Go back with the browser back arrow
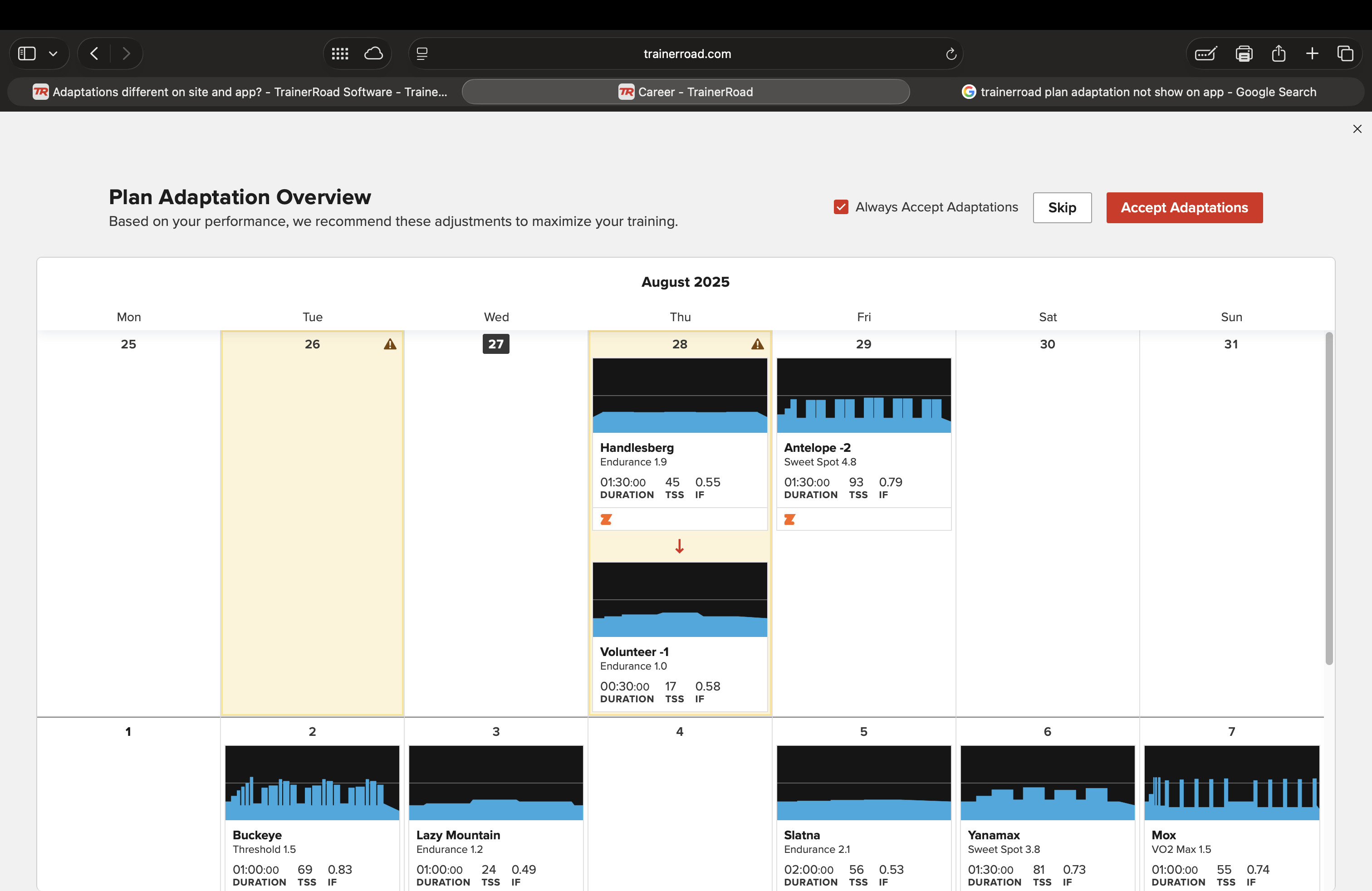This screenshot has width=1372, height=891. (94, 54)
